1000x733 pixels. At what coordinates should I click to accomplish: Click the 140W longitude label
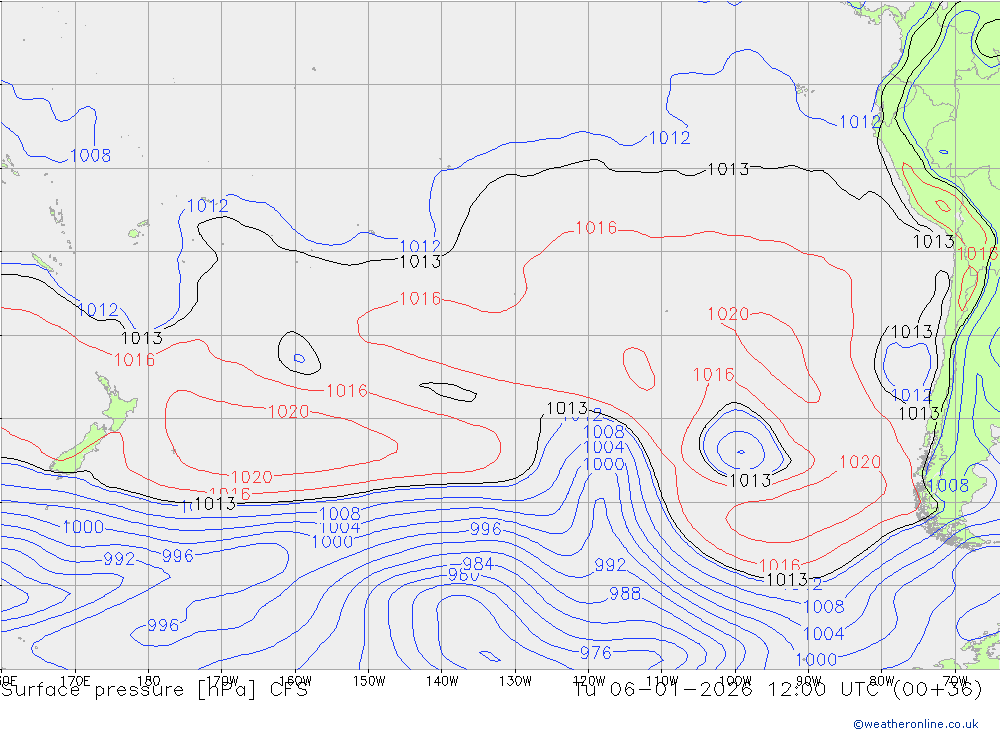coord(442,681)
